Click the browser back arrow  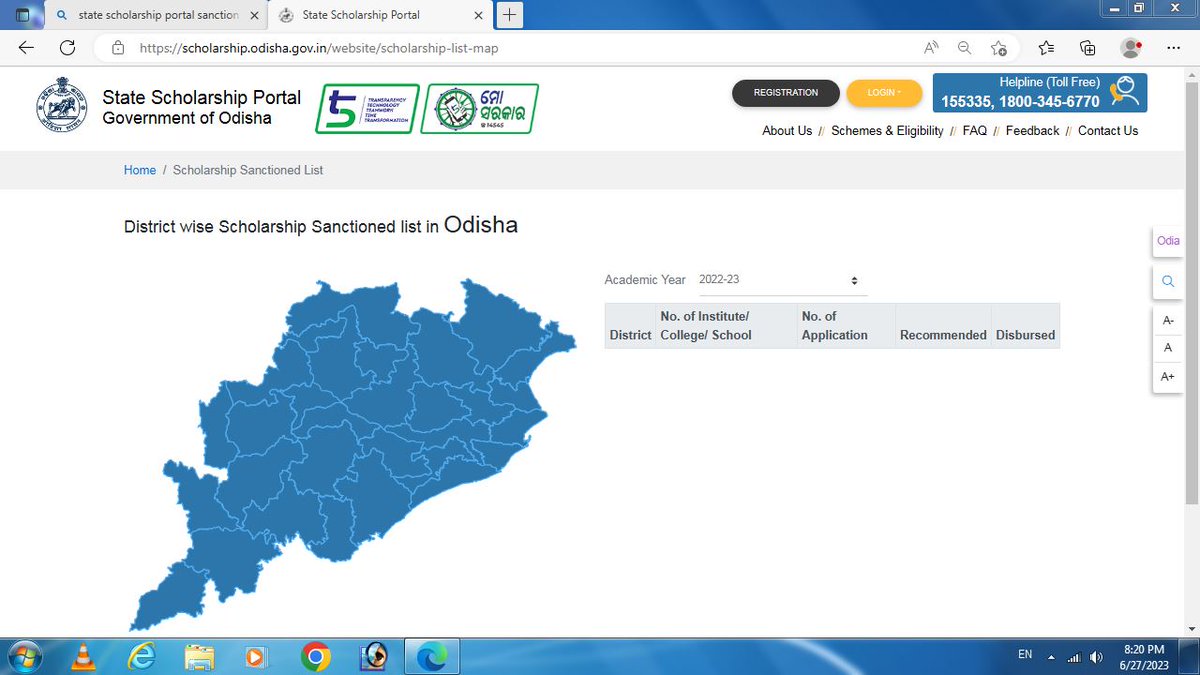point(26,47)
